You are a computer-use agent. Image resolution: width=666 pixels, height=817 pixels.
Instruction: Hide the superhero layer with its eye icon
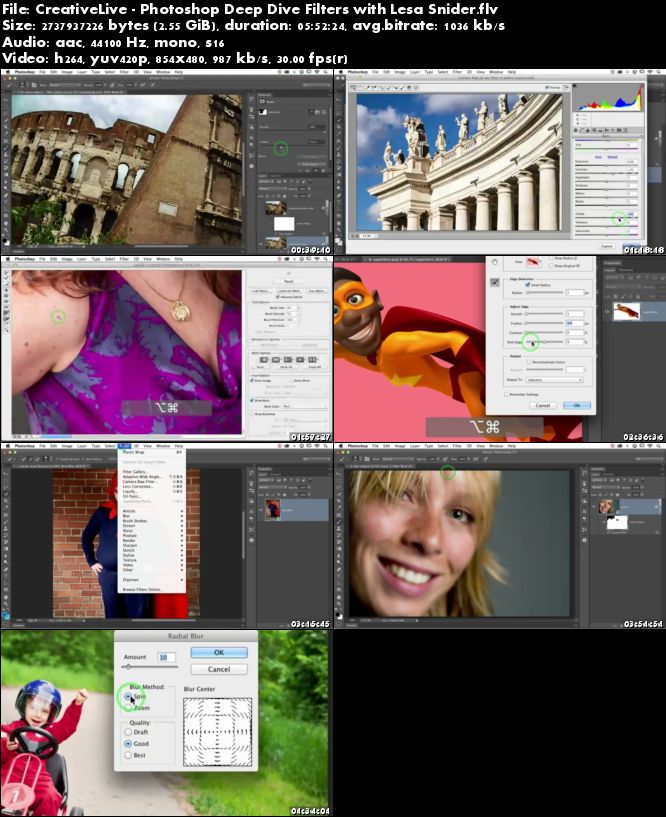[x=607, y=312]
